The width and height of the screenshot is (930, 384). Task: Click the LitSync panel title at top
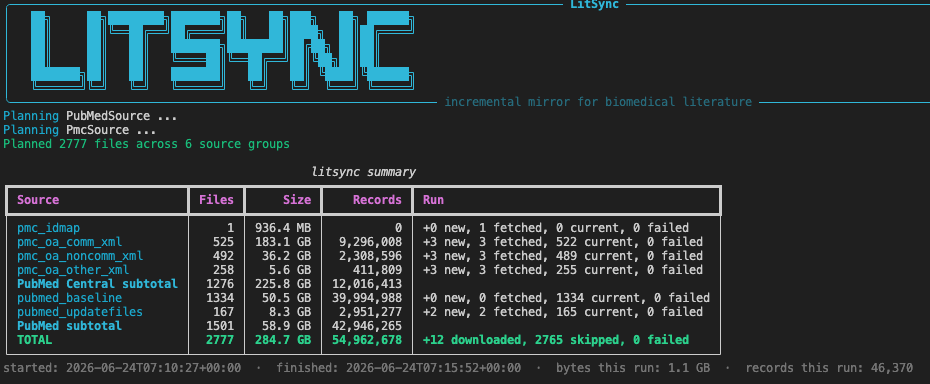594,5
